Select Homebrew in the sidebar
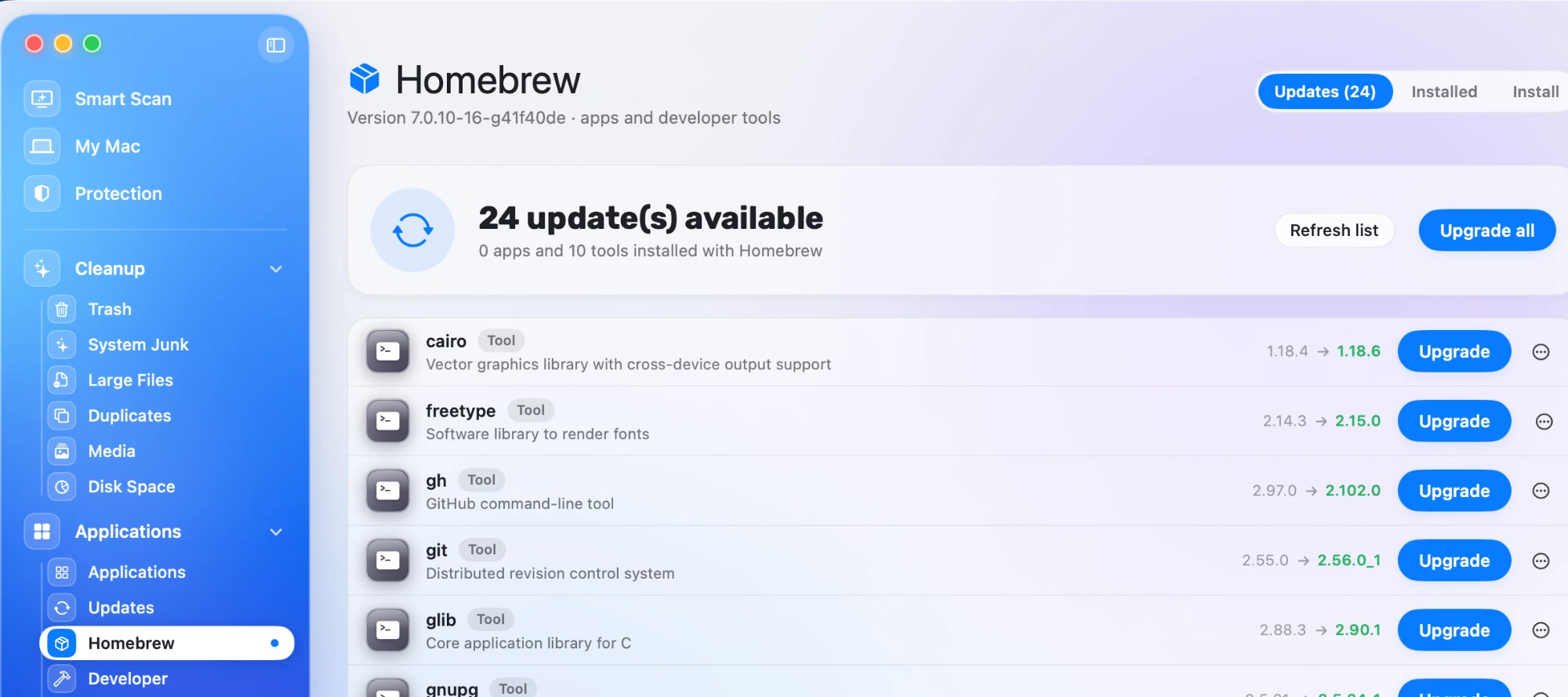The width and height of the screenshot is (1568, 697). click(x=167, y=643)
